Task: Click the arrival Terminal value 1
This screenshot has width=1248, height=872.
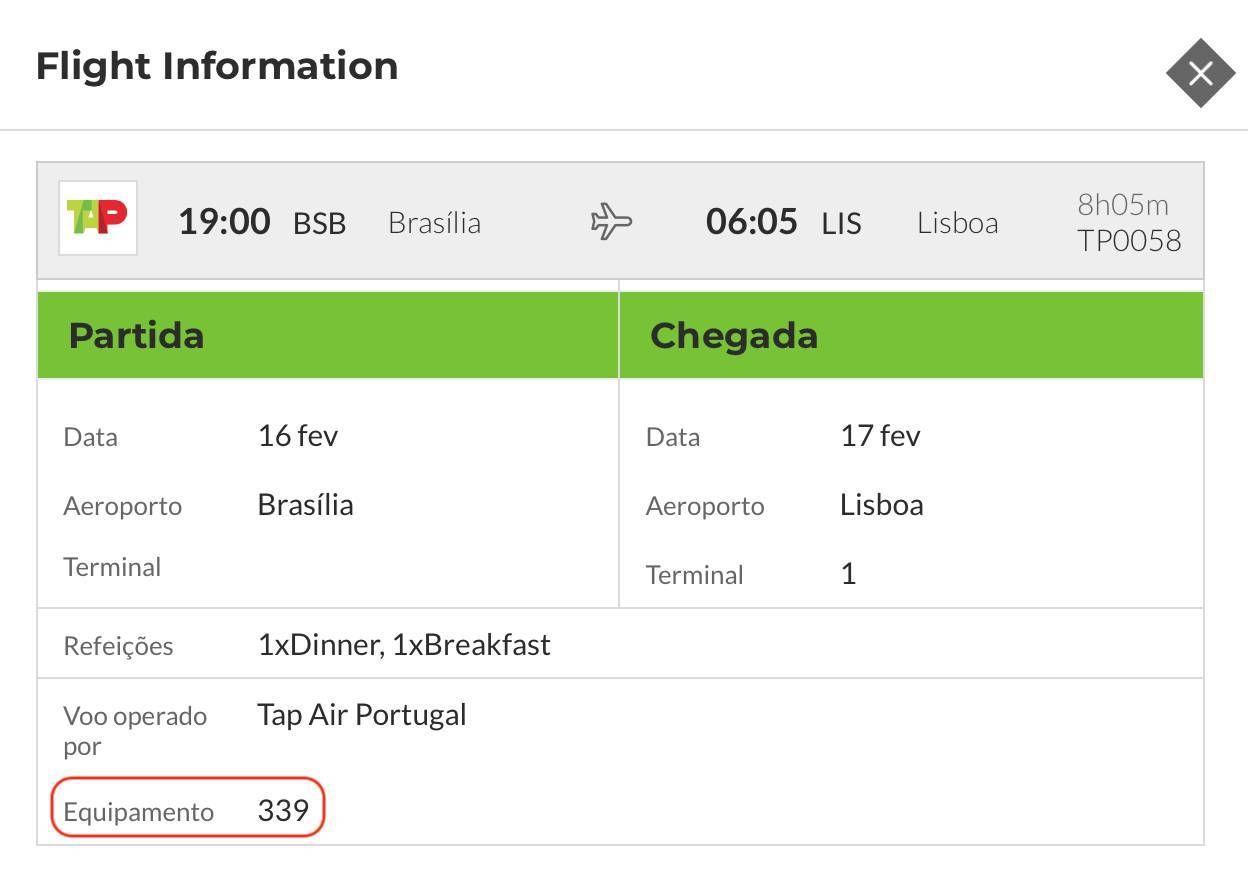Action: tap(848, 575)
